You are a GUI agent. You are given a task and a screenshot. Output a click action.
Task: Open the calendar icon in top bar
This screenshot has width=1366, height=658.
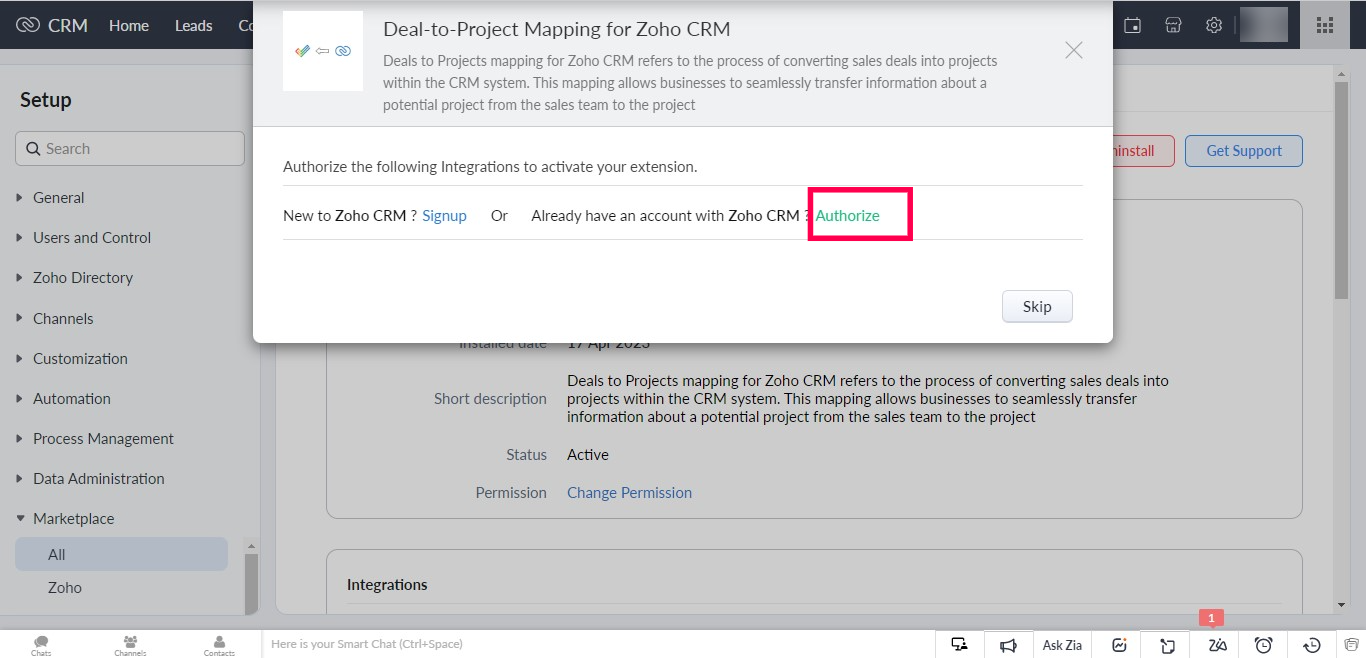(1133, 25)
